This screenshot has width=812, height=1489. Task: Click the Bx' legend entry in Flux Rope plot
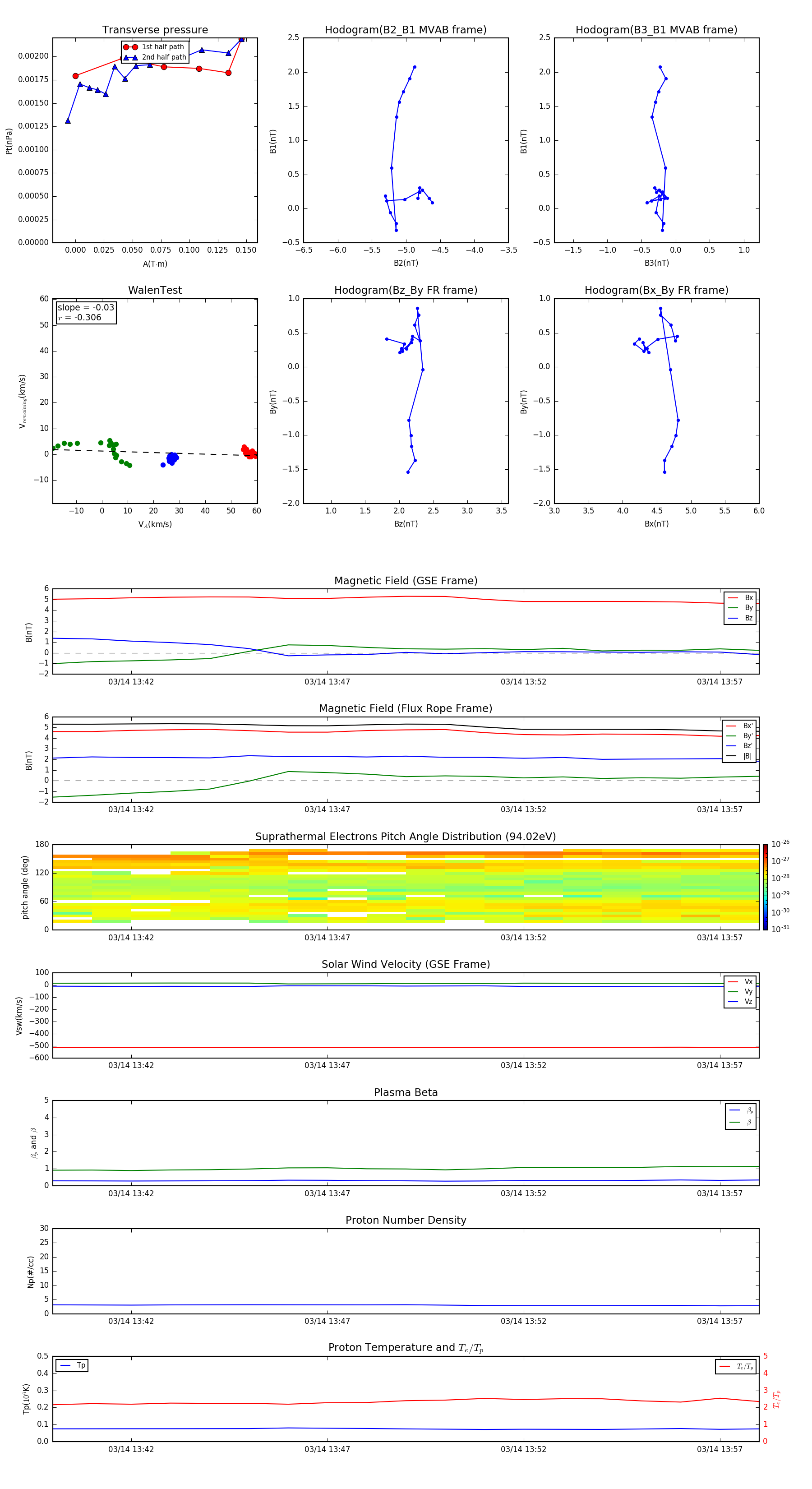click(x=739, y=726)
